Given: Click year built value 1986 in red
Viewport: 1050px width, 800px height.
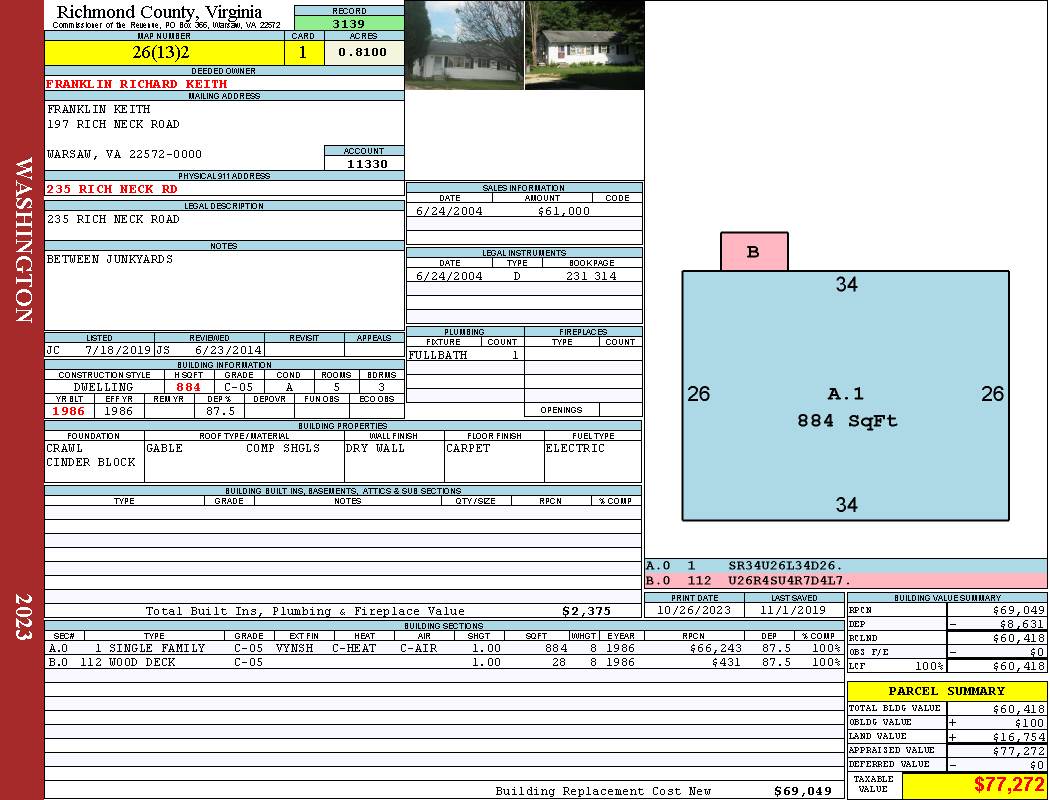Looking at the screenshot, I should pos(69,411).
